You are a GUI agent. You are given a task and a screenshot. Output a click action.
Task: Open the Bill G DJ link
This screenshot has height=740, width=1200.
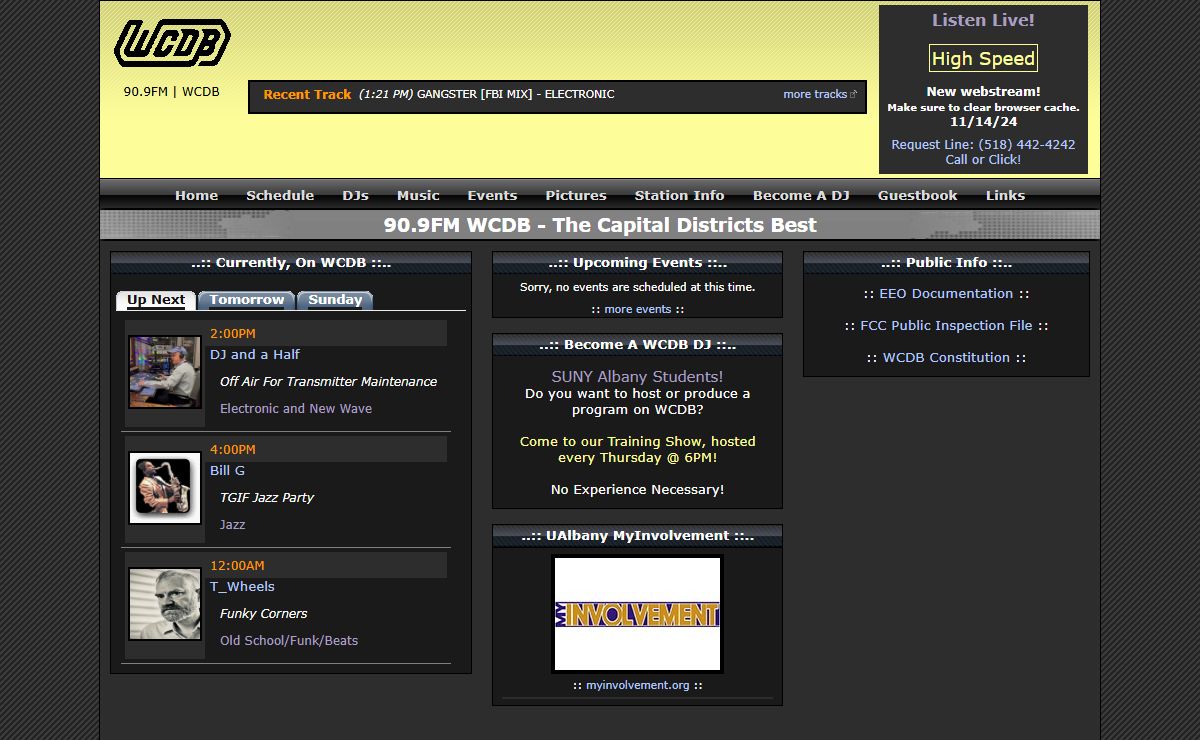point(227,470)
